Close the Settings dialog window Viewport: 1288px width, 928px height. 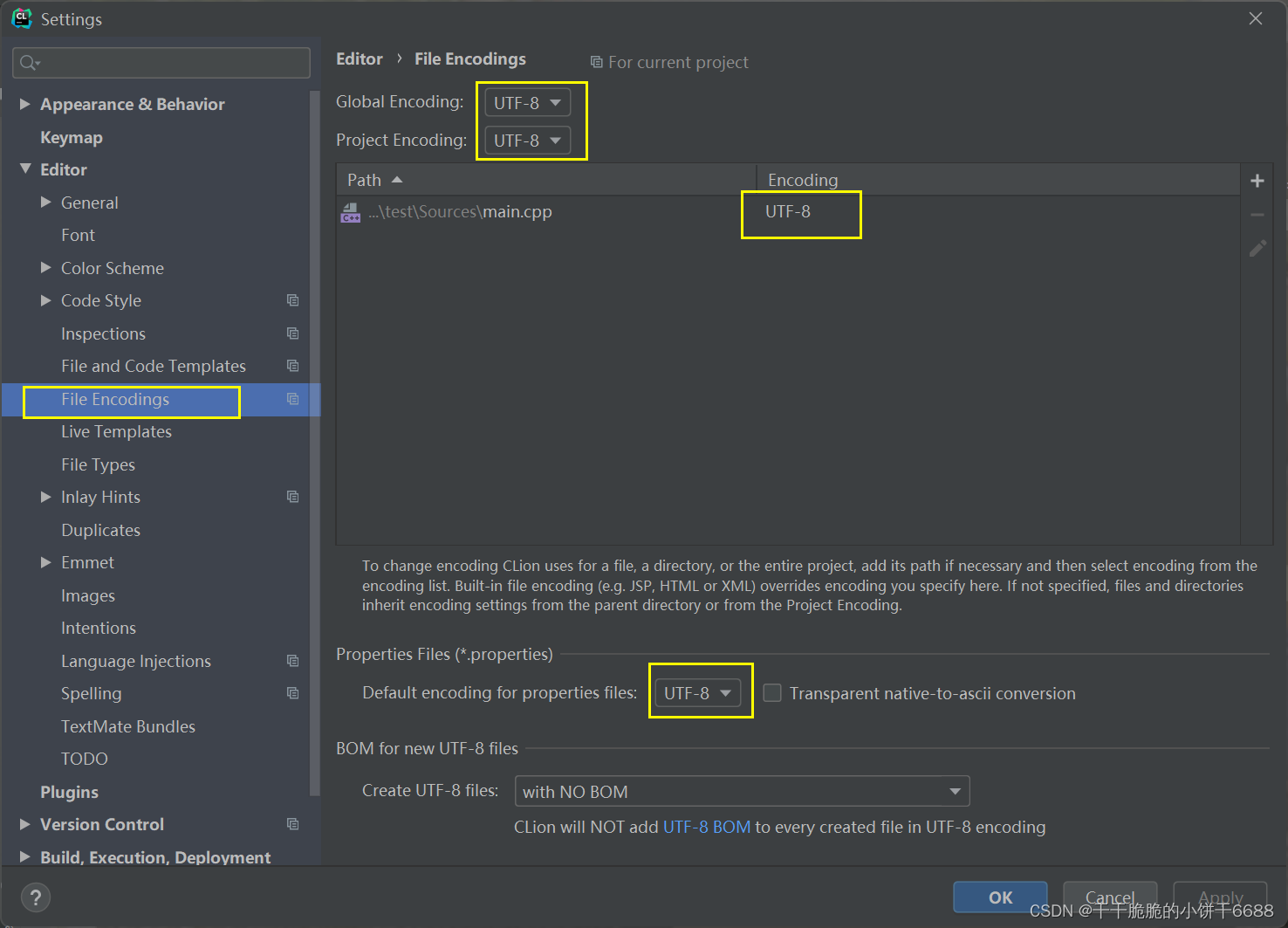coord(1255,18)
